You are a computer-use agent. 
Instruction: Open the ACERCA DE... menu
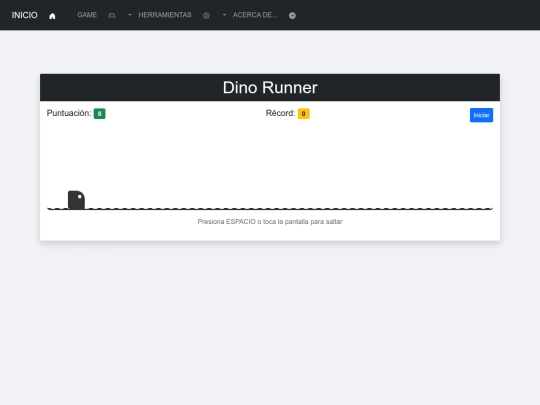click(x=255, y=15)
